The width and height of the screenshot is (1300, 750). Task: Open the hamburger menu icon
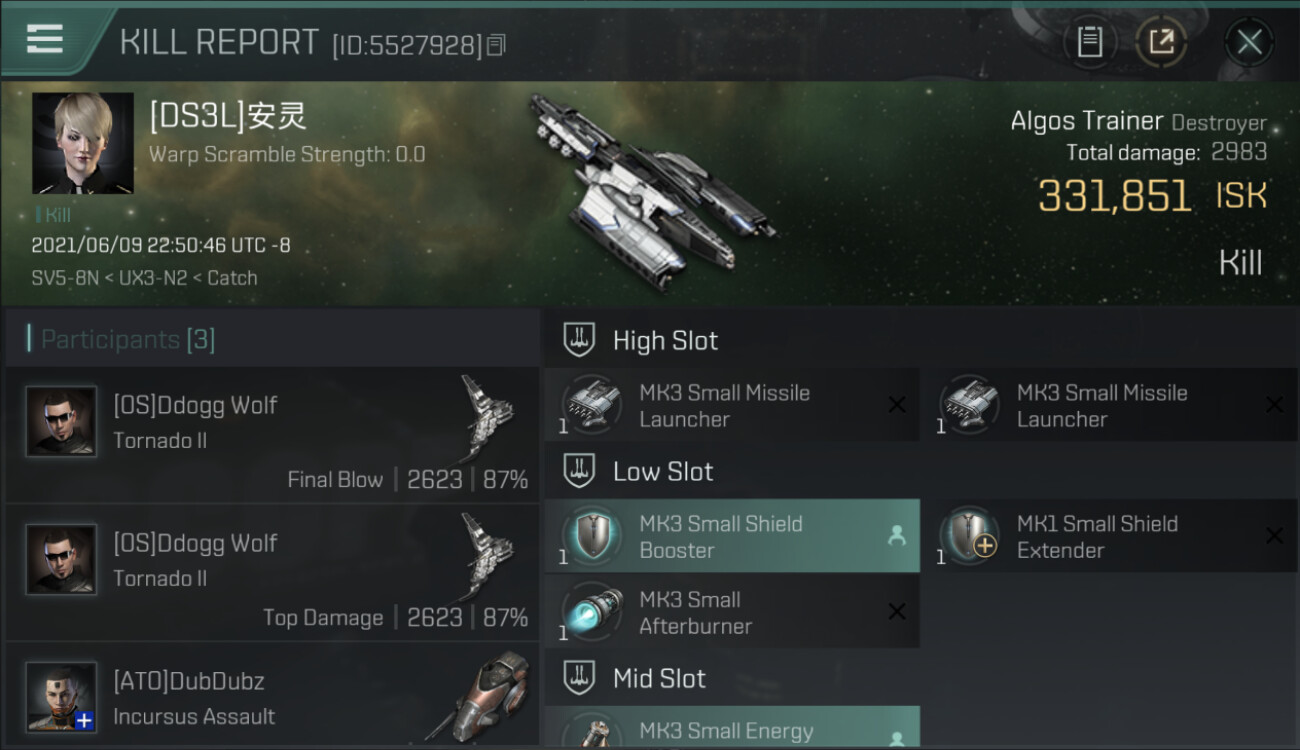(x=44, y=39)
